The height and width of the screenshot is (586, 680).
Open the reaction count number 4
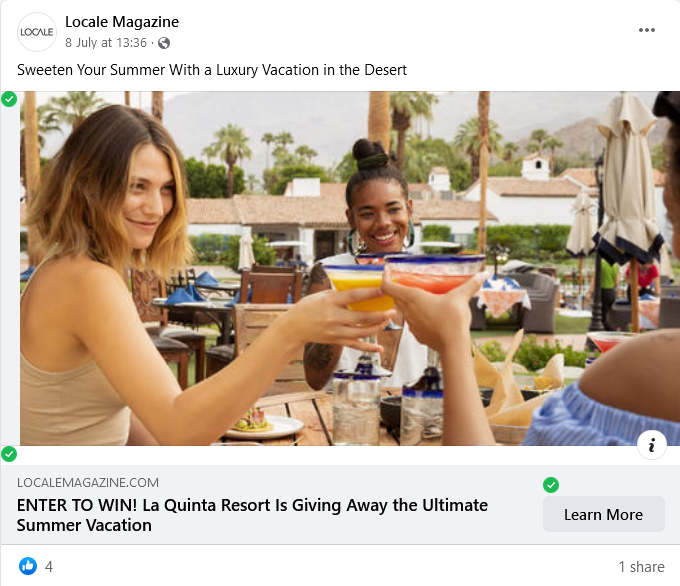click(x=49, y=566)
